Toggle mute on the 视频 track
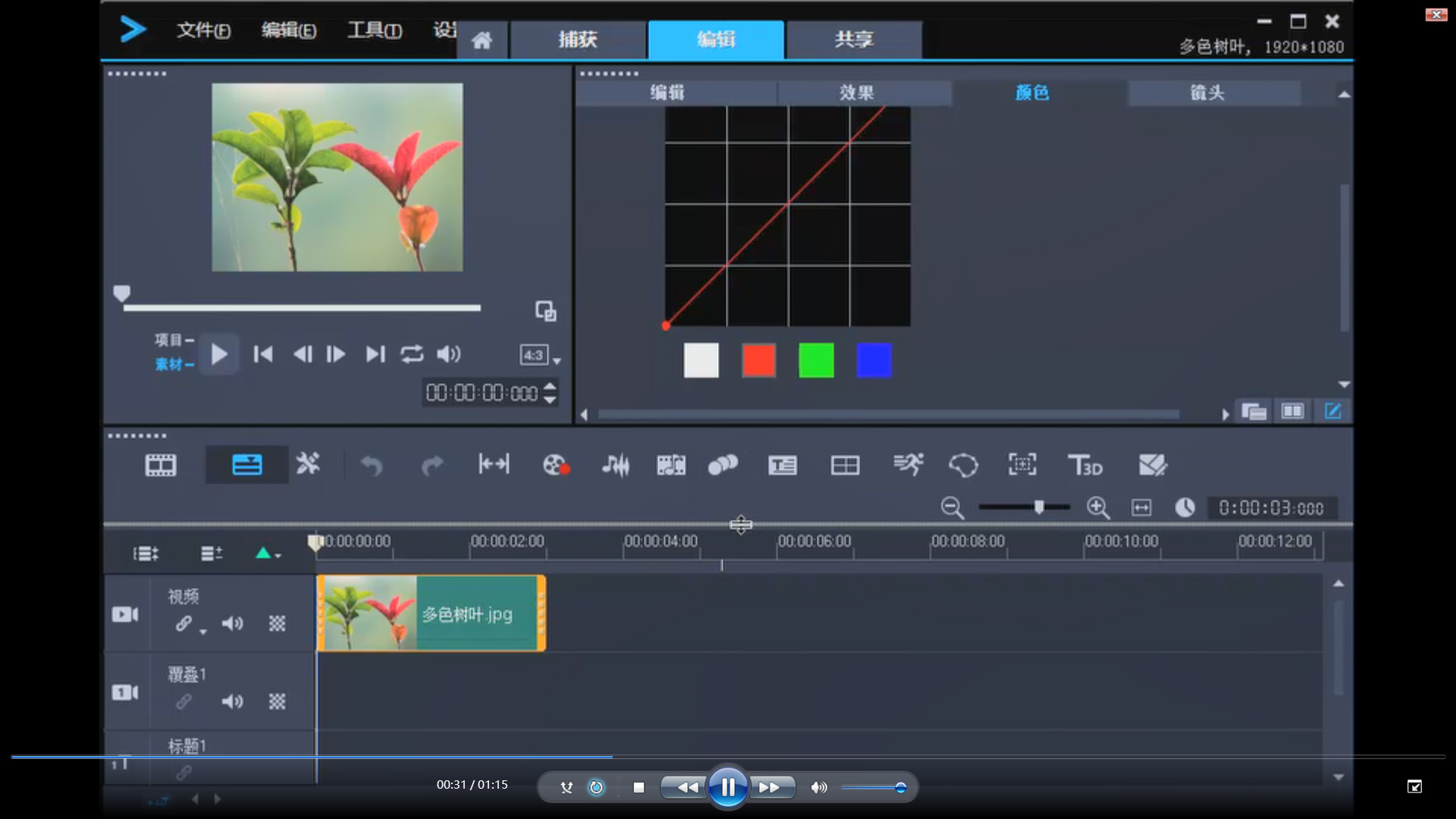This screenshot has height=819, width=1456. pos(232,623)
